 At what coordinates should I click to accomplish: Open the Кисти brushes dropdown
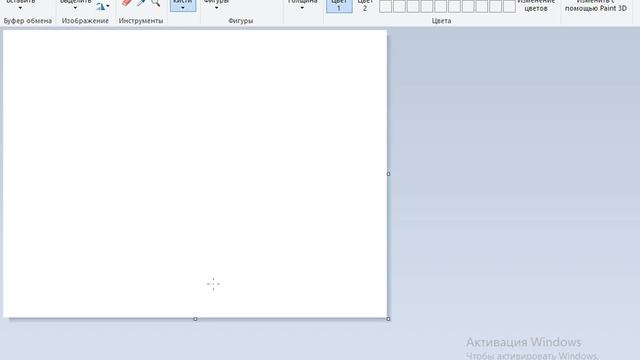tap(183, 5)
